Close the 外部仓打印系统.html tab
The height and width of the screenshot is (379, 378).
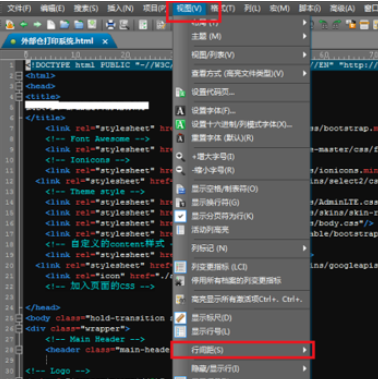tap(105, 42)
